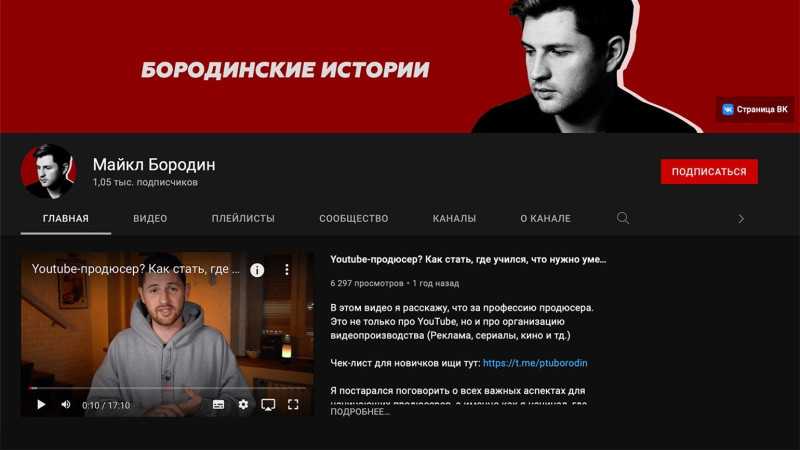Image resolution: width=800 pixels, height=450 pixels.
Task: Open the Главная tab
Action: coord(66,218)
